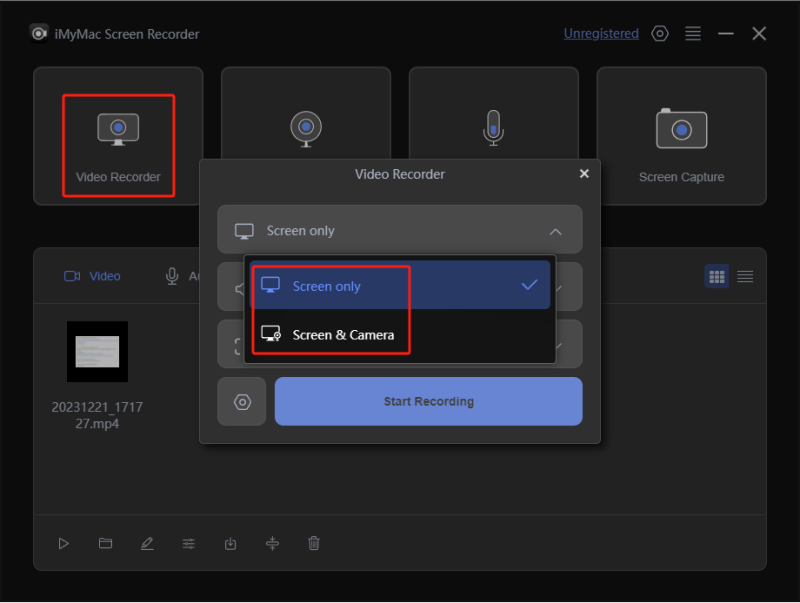Play the selected recording
This screenshot has height=603, width=800.
tap(64, 543)
